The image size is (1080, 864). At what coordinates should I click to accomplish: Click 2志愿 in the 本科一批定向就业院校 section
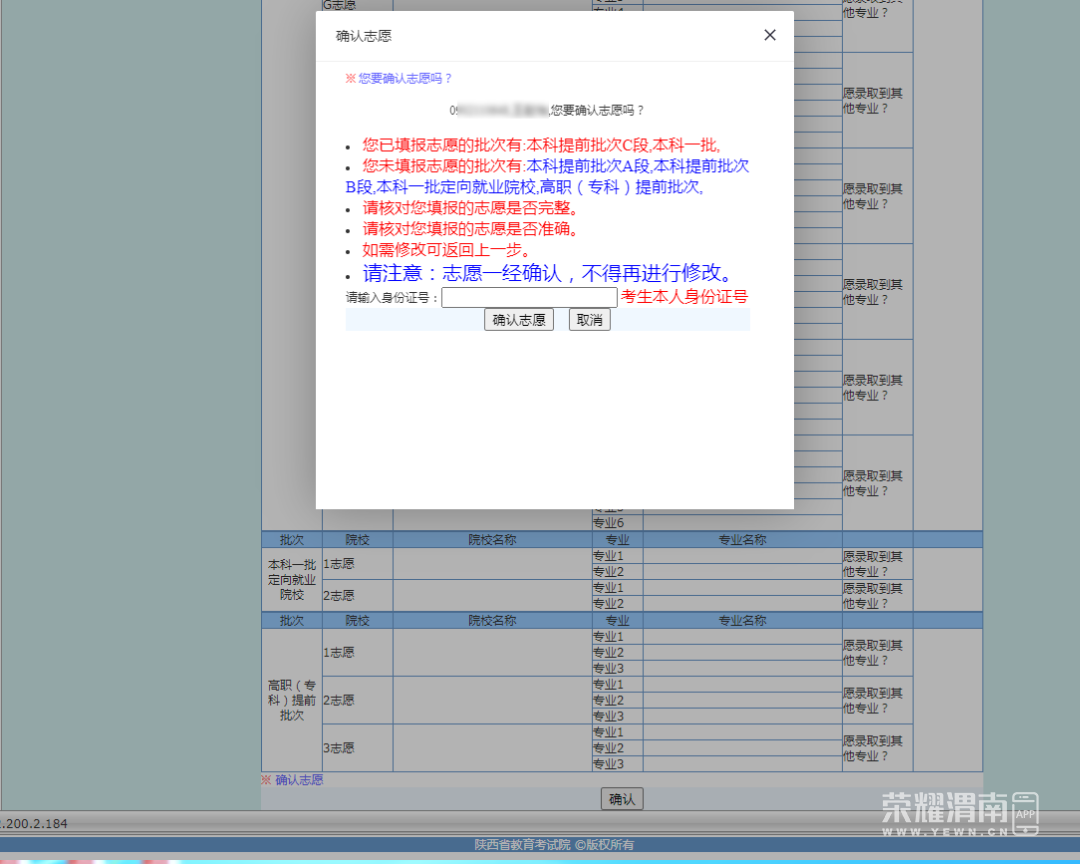[339, 595]
